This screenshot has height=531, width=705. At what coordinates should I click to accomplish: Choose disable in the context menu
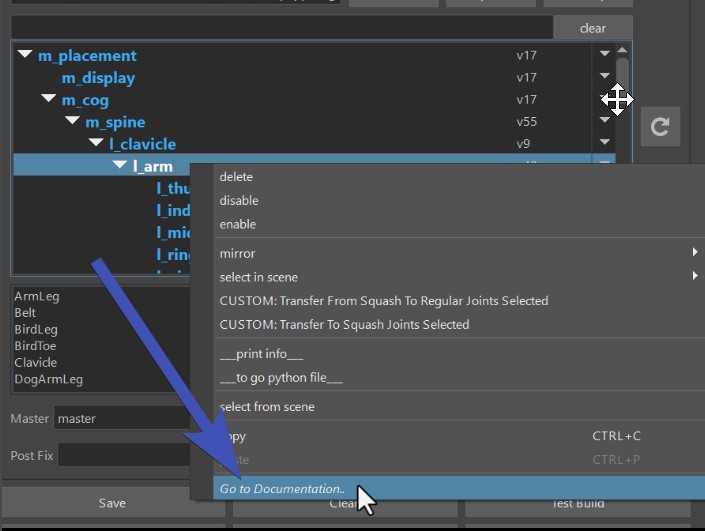coord(239,200)
